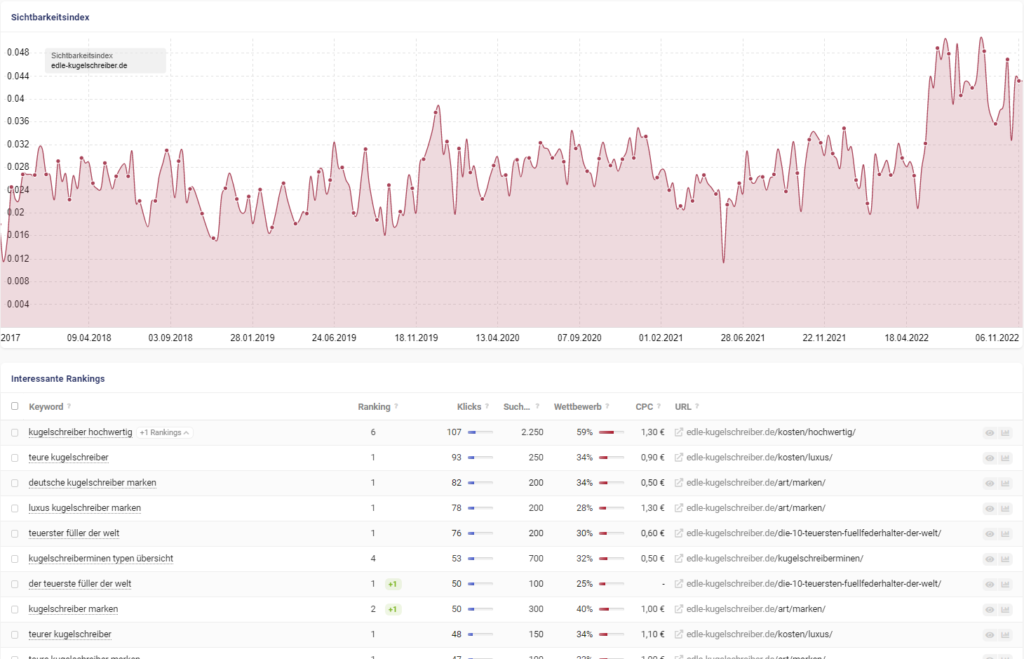Click help icon next to Ranking header
1024x659 pixels.
(396, 406)
